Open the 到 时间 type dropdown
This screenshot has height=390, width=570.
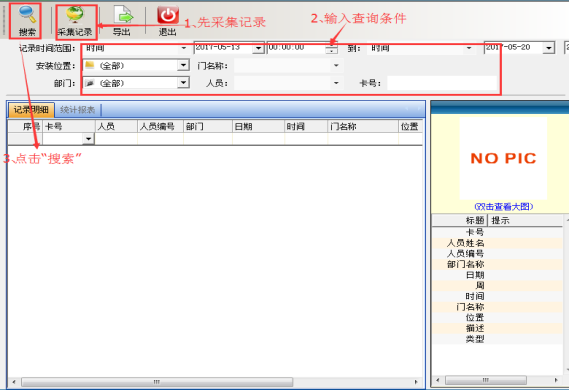(469, 48)
